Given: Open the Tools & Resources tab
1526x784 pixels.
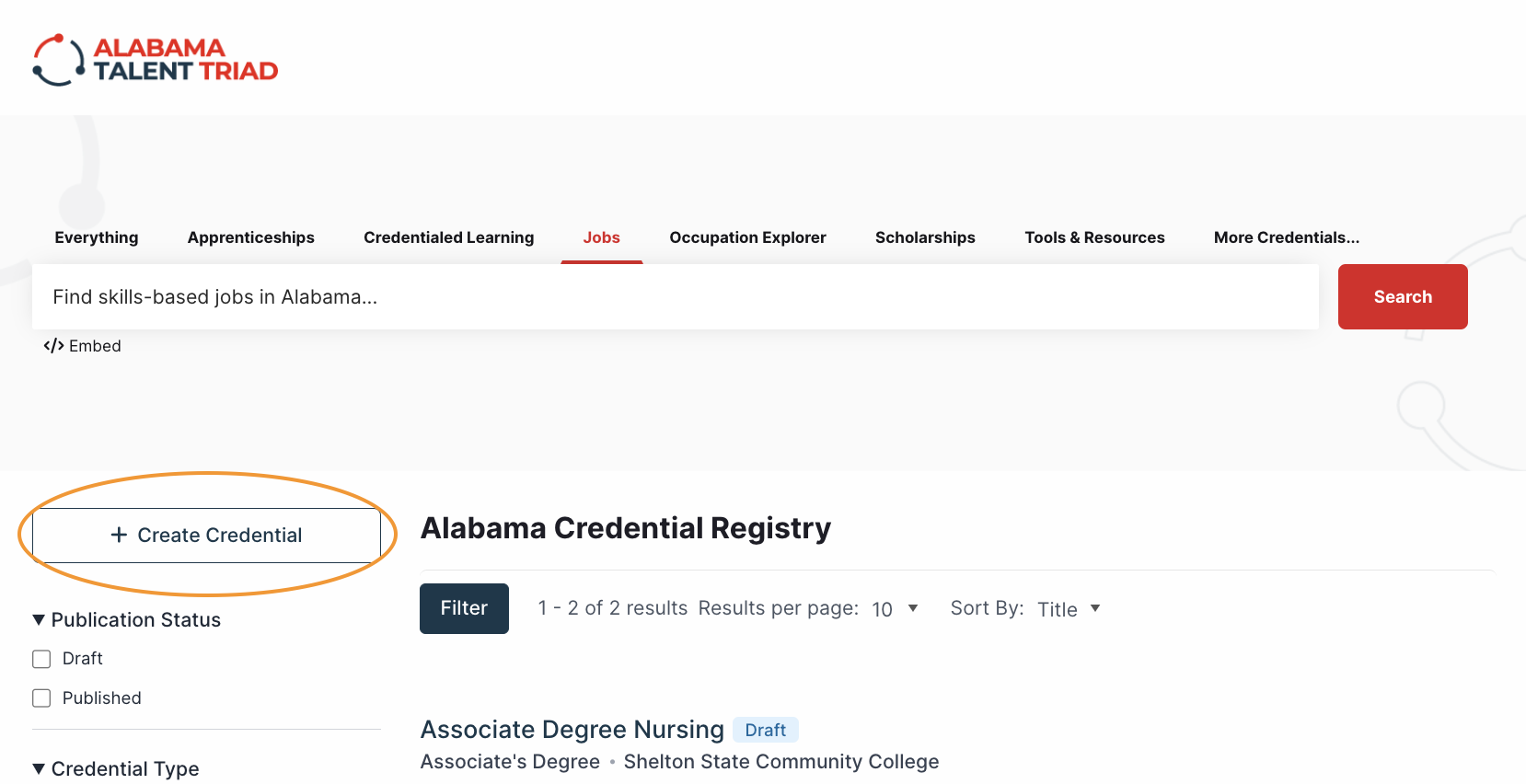Looking at the screenshot, I should tap(1094, 237).
